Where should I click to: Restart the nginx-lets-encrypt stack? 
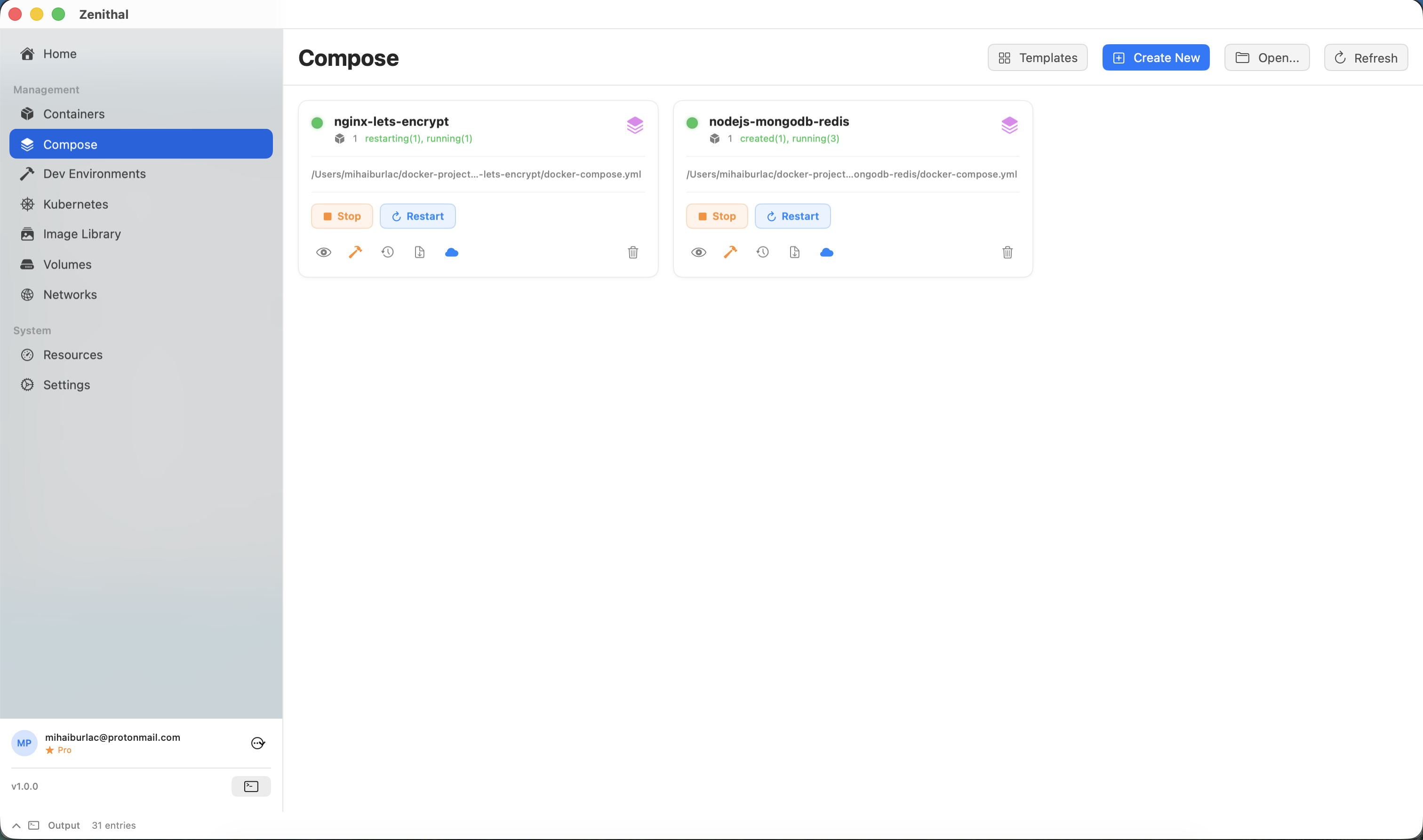417,216
